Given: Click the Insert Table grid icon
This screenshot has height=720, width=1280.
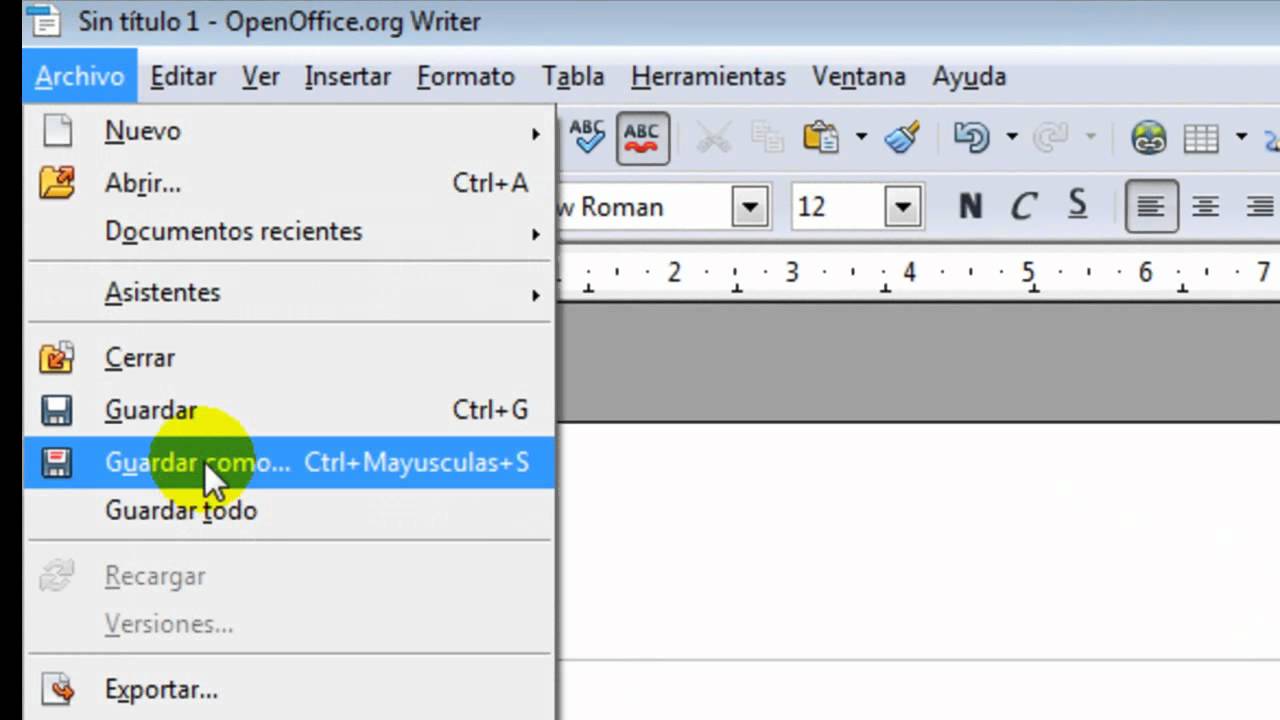Looking at the screenshot, I should coord(1201,137).
